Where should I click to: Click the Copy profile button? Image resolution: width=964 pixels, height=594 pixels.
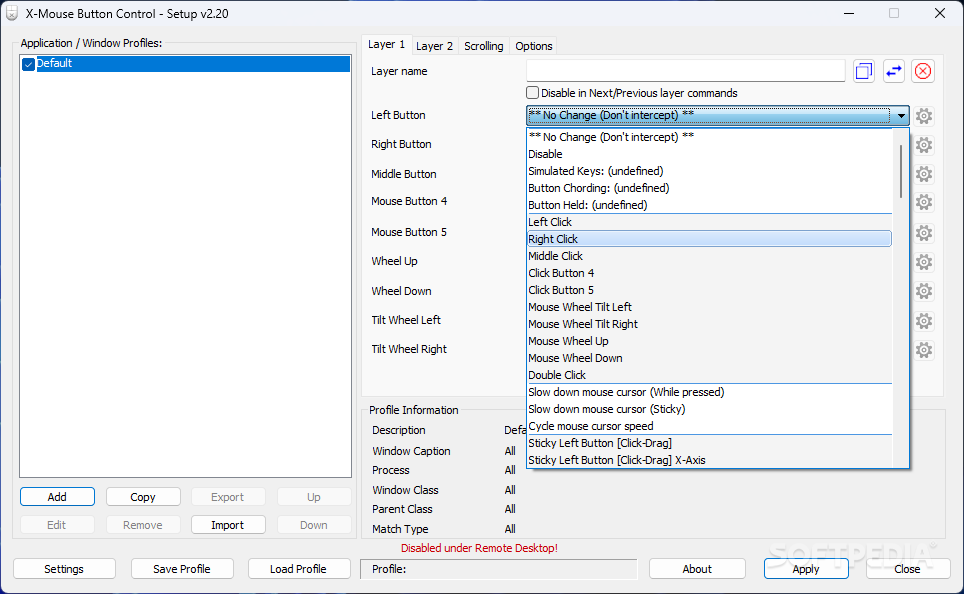(x=143, y=497)
